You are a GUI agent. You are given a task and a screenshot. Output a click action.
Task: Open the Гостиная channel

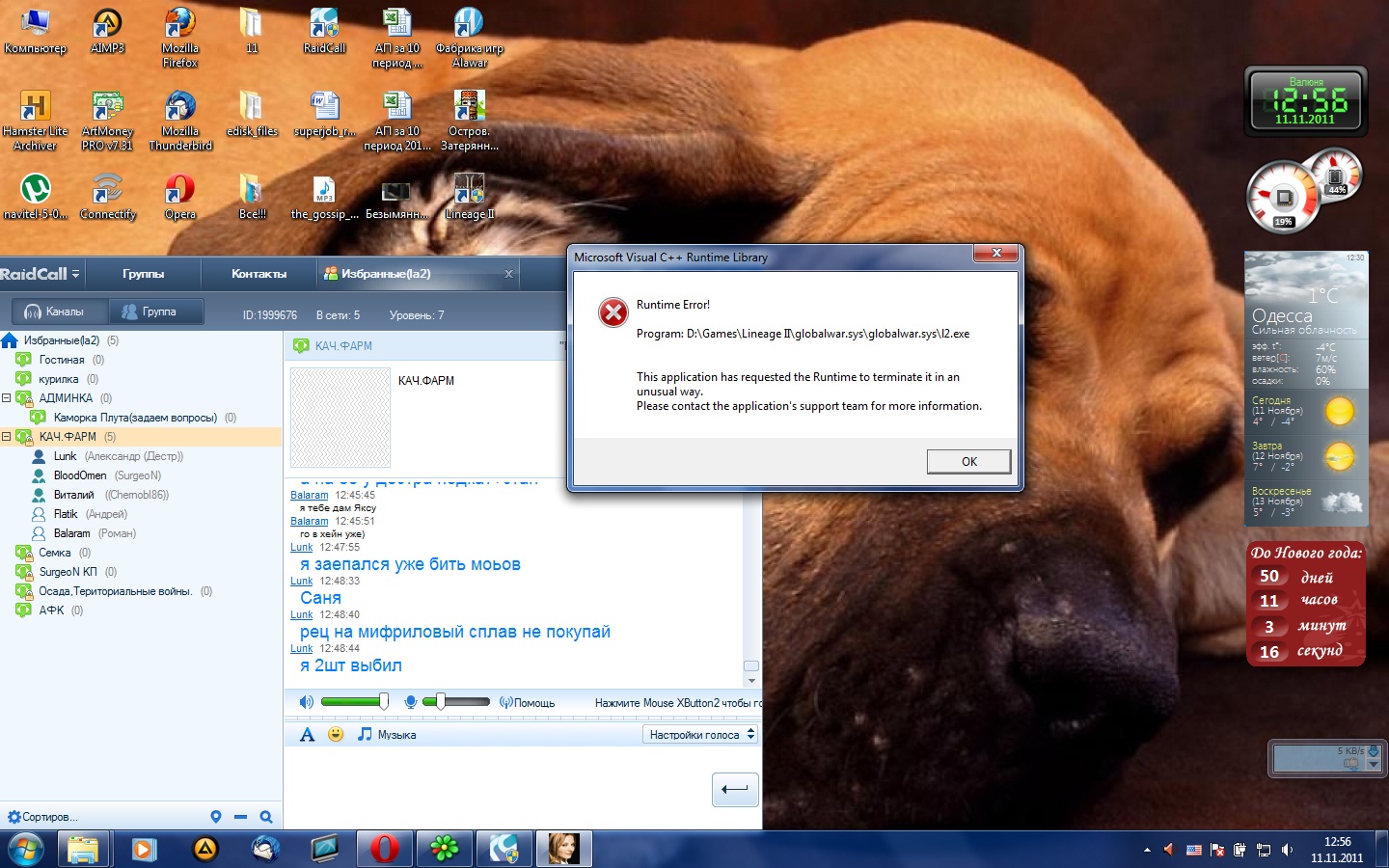(62, 360)
